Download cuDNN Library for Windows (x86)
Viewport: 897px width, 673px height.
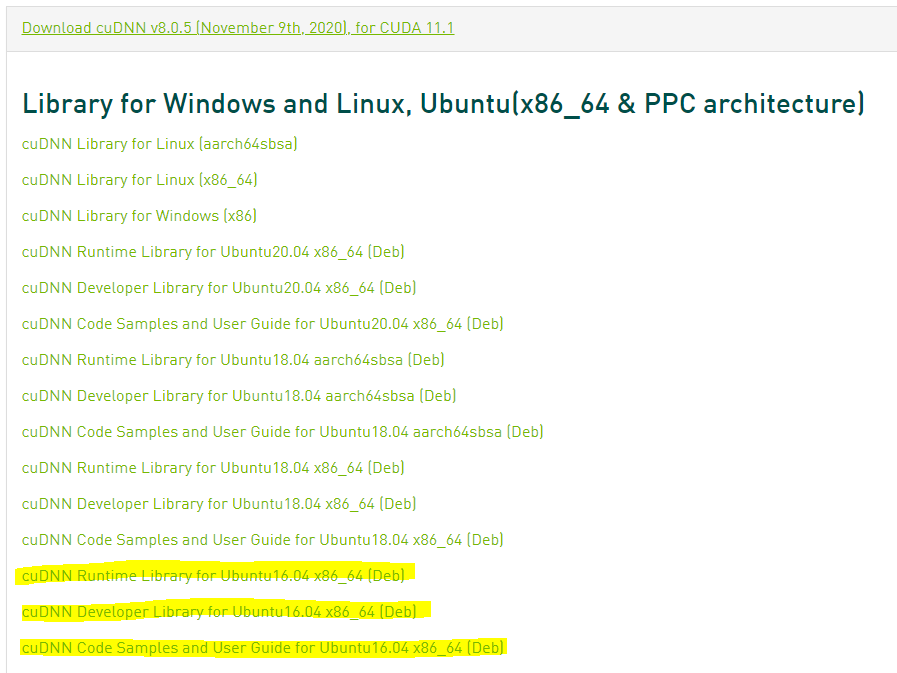click(x=139, y=216)
